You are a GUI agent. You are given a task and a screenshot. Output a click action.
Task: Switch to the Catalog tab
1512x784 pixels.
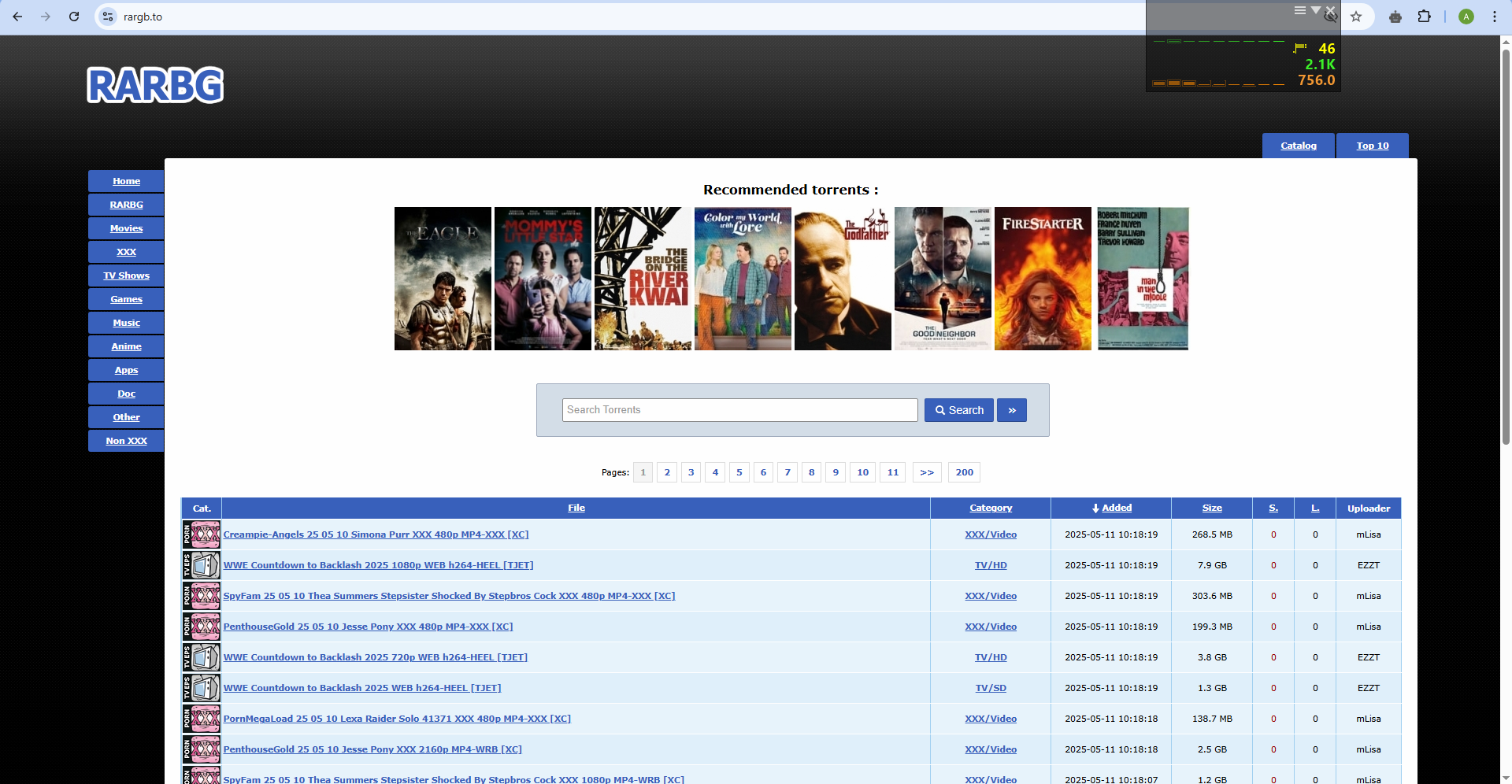tap(1298, 146)
